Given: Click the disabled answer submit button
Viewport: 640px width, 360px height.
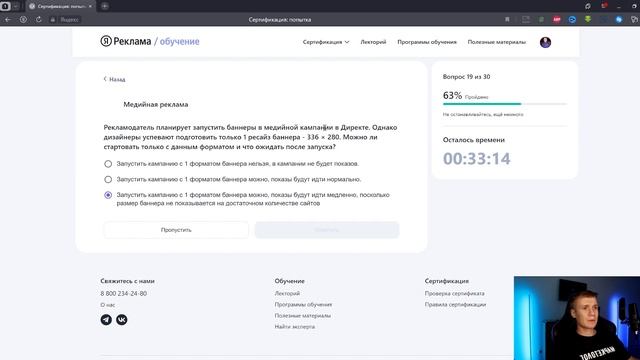Looking at the screenshot, I should (x=327, y=230).
